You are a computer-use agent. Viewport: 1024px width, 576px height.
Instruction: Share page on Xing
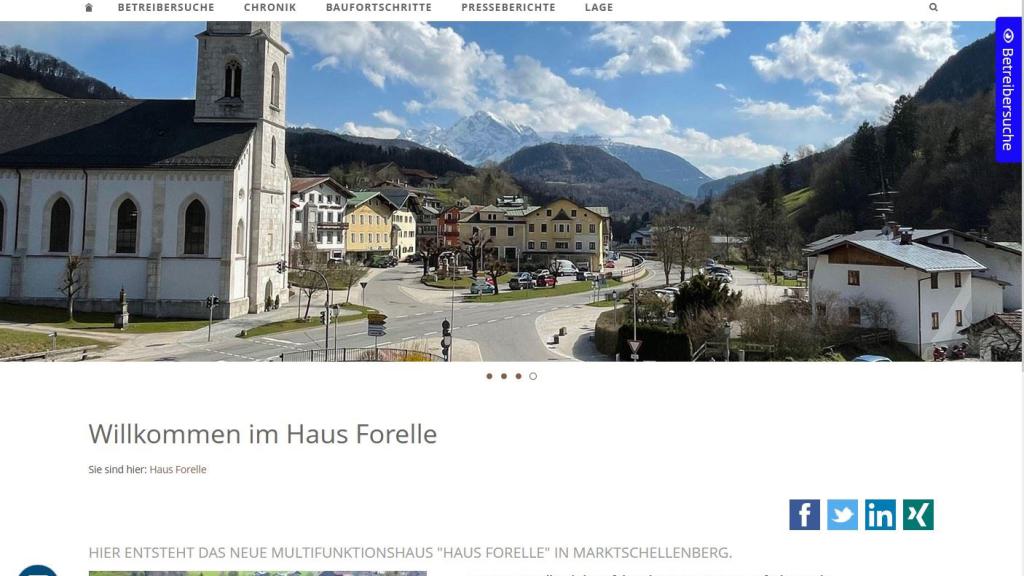918,515
